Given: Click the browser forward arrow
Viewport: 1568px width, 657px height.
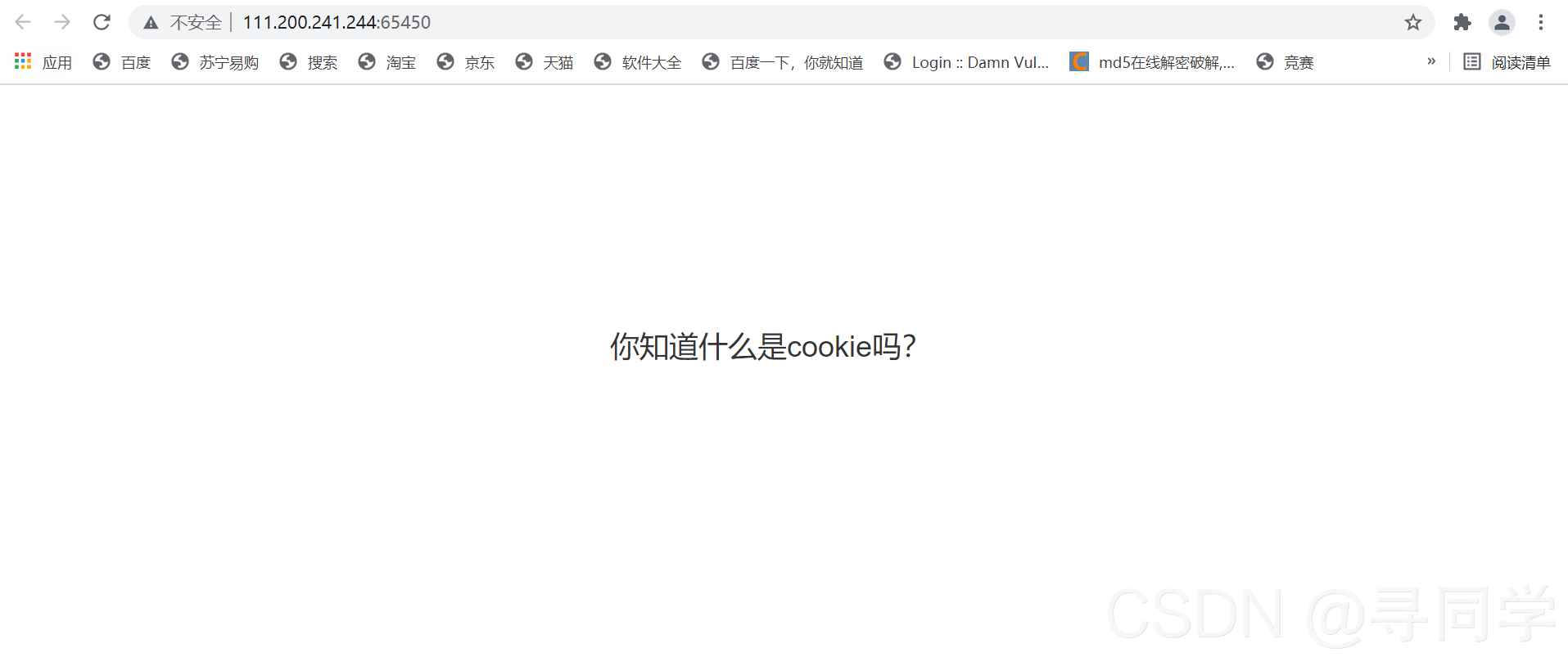Looking at the screenshot, I should tap(62, 22).
